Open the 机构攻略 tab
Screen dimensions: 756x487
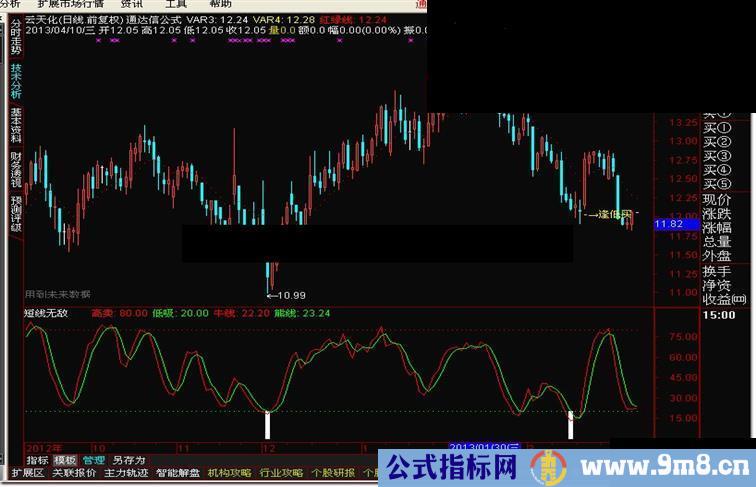(x=229, y=473)
